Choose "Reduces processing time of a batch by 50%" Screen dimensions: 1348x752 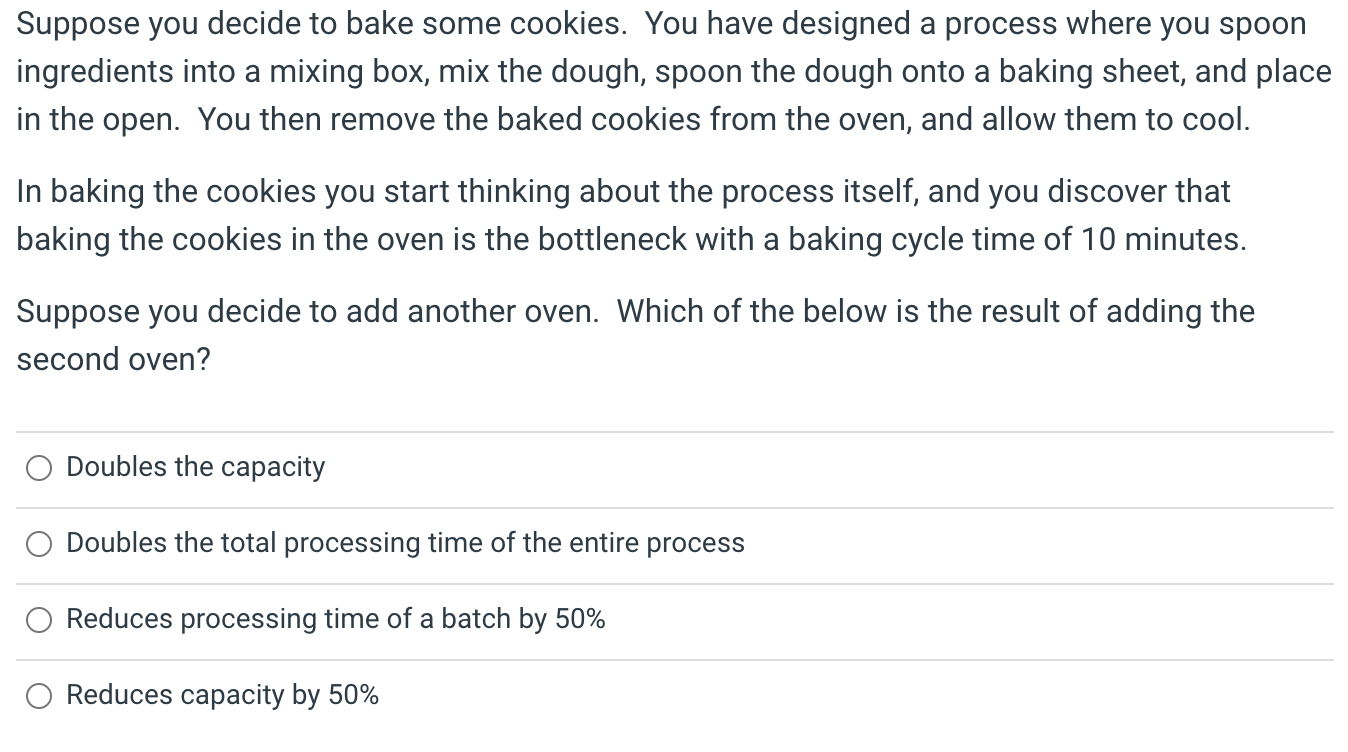39,620
